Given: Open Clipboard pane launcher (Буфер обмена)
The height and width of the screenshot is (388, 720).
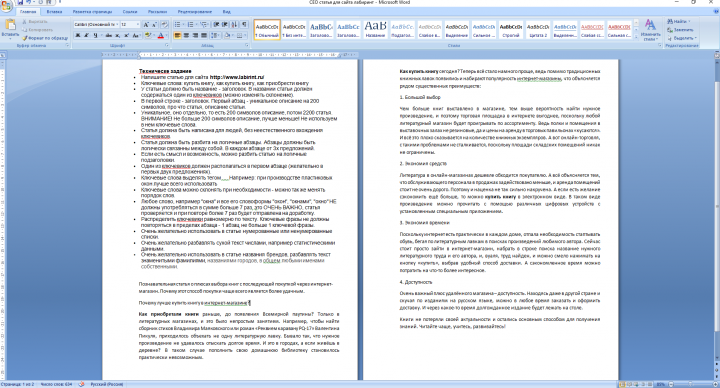Looking at the screenshot, I should [x=68, y=45].
